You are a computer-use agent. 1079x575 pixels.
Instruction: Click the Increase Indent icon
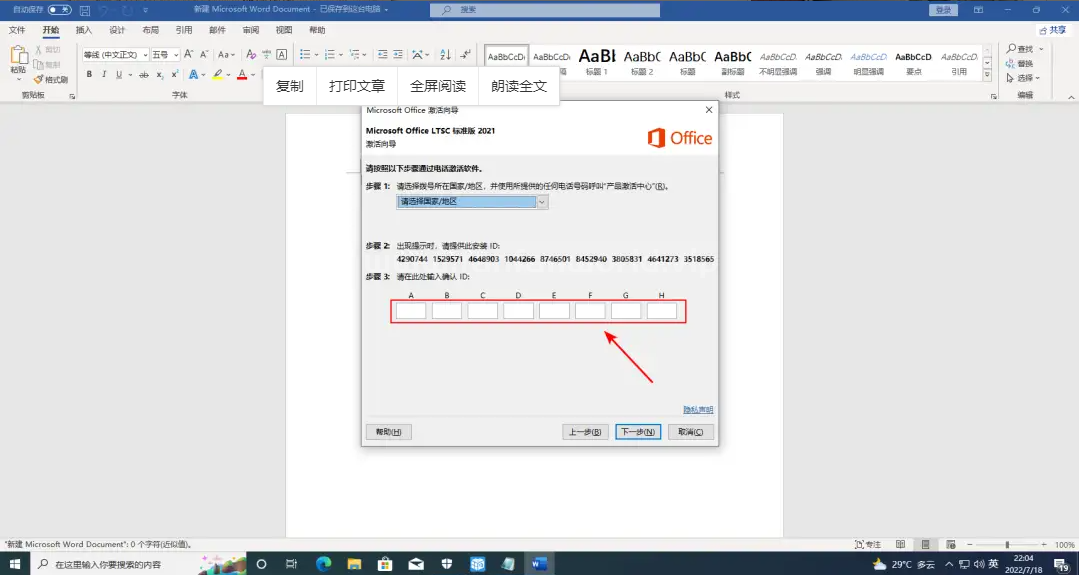coord(398,54)
